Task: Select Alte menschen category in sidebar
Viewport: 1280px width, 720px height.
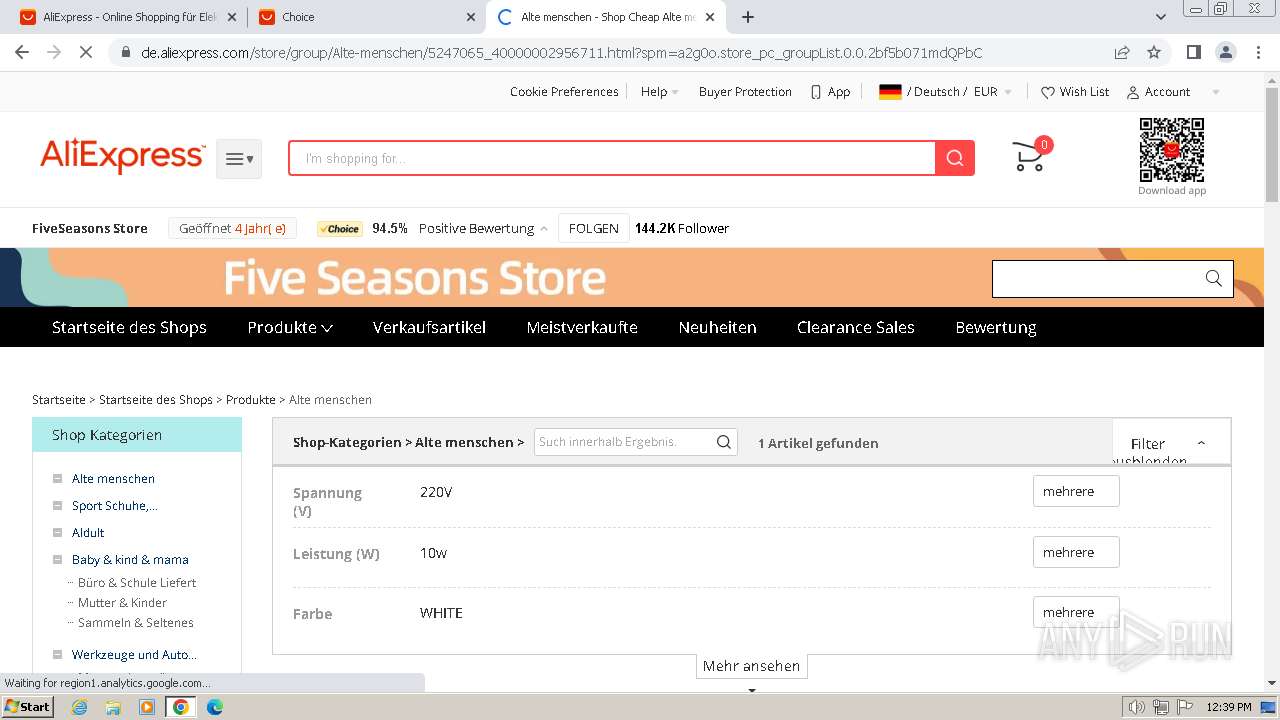Action: [113, 479]
